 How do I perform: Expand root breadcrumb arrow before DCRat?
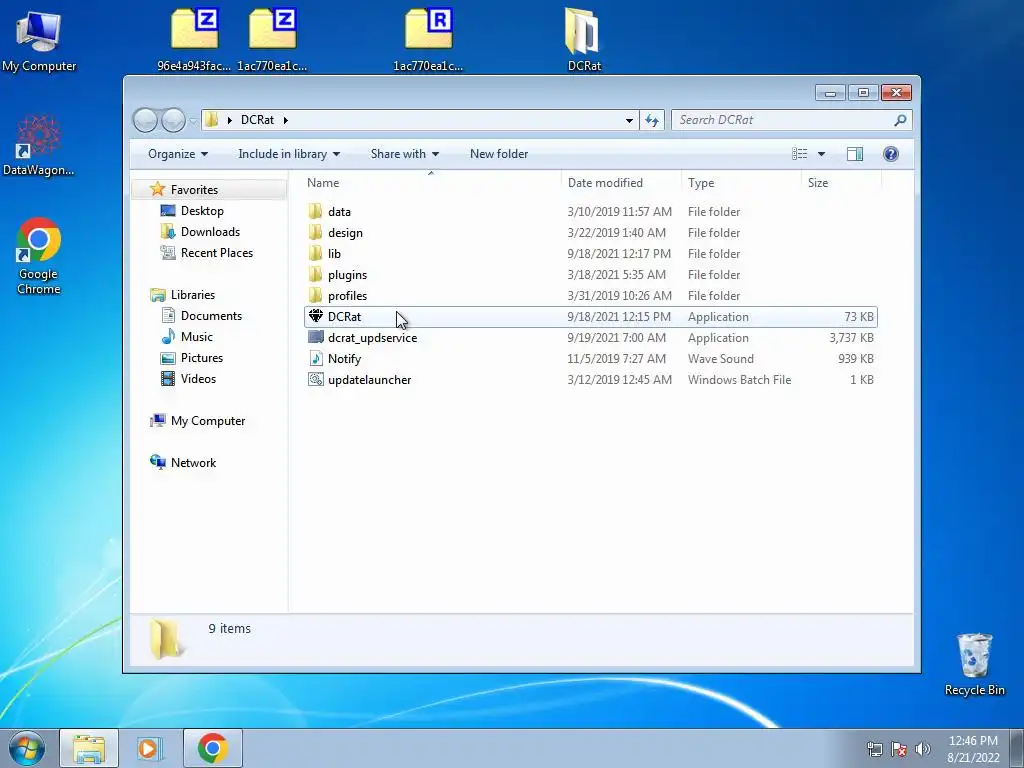click(x=229, y=120)
